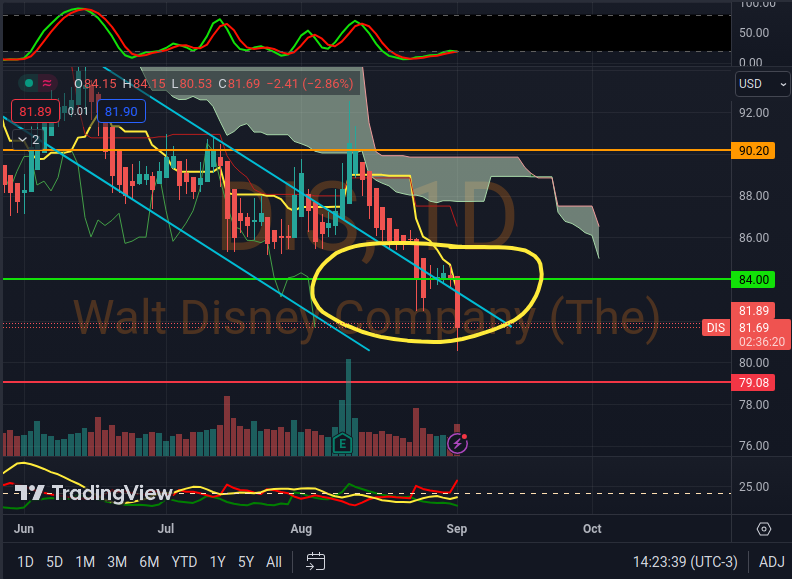Click the purple lightning bolt event icon
The image size is (792, 579).
coord(460,442)
